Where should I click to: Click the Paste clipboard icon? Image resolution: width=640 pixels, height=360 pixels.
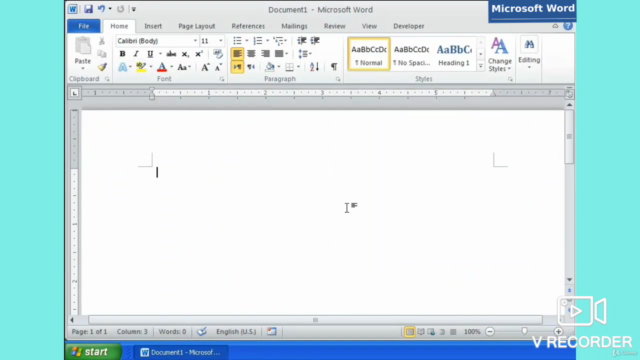point(83,46)
